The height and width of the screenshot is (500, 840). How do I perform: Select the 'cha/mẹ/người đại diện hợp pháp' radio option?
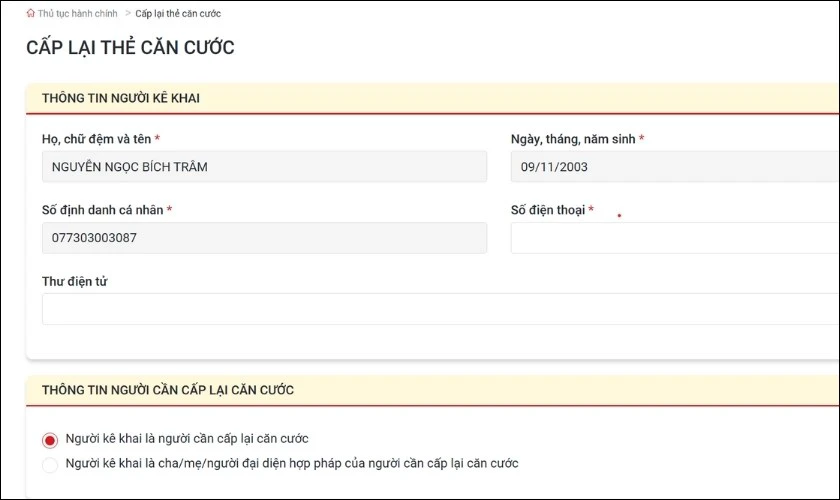(50, 465)
